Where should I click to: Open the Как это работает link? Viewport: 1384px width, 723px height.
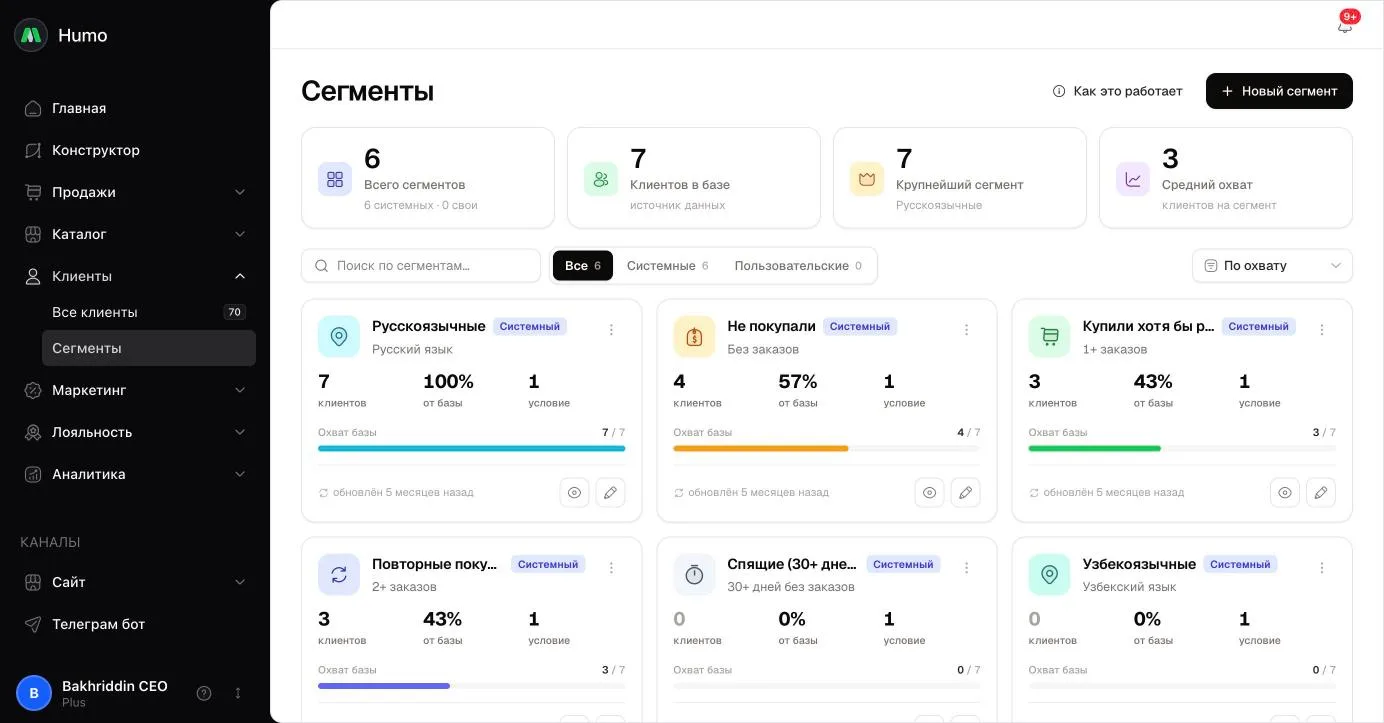1117,91
